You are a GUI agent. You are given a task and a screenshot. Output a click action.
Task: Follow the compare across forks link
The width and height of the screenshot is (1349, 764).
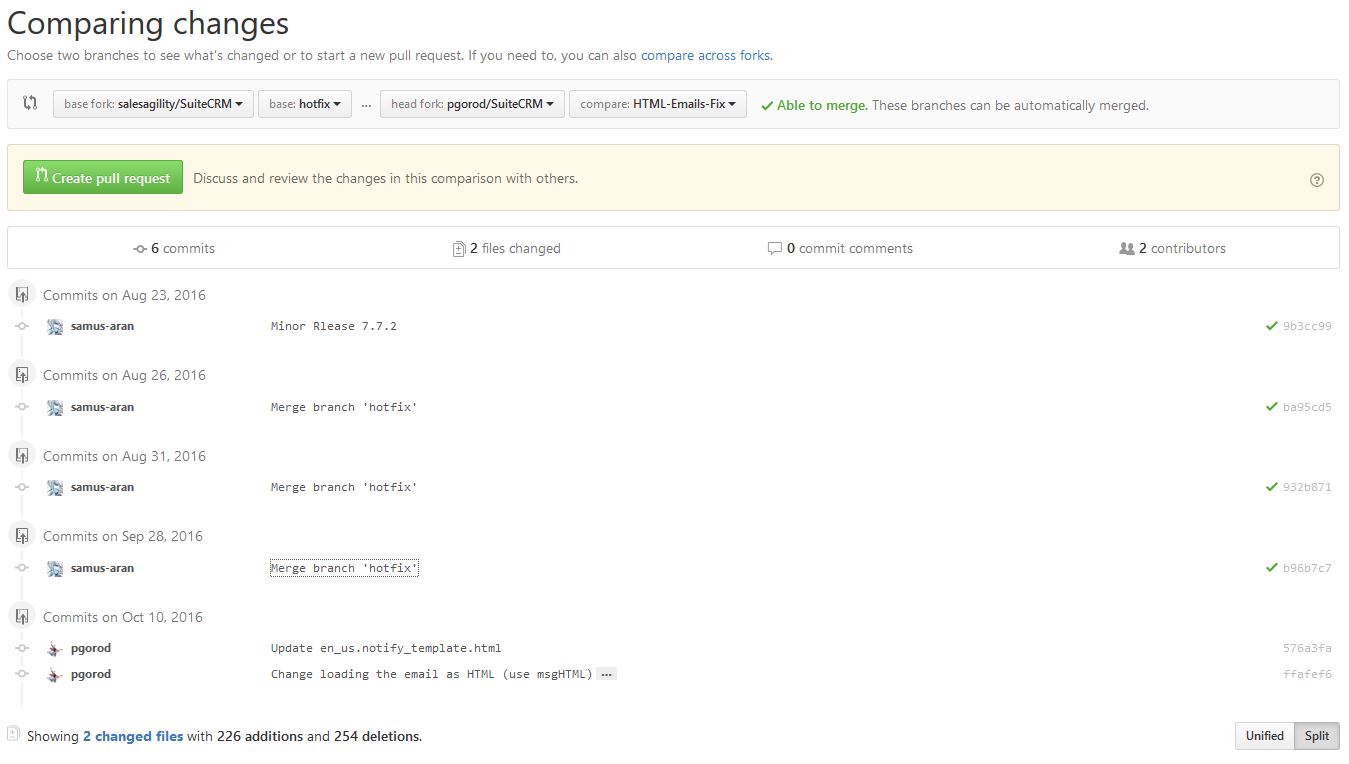point(706,56)
